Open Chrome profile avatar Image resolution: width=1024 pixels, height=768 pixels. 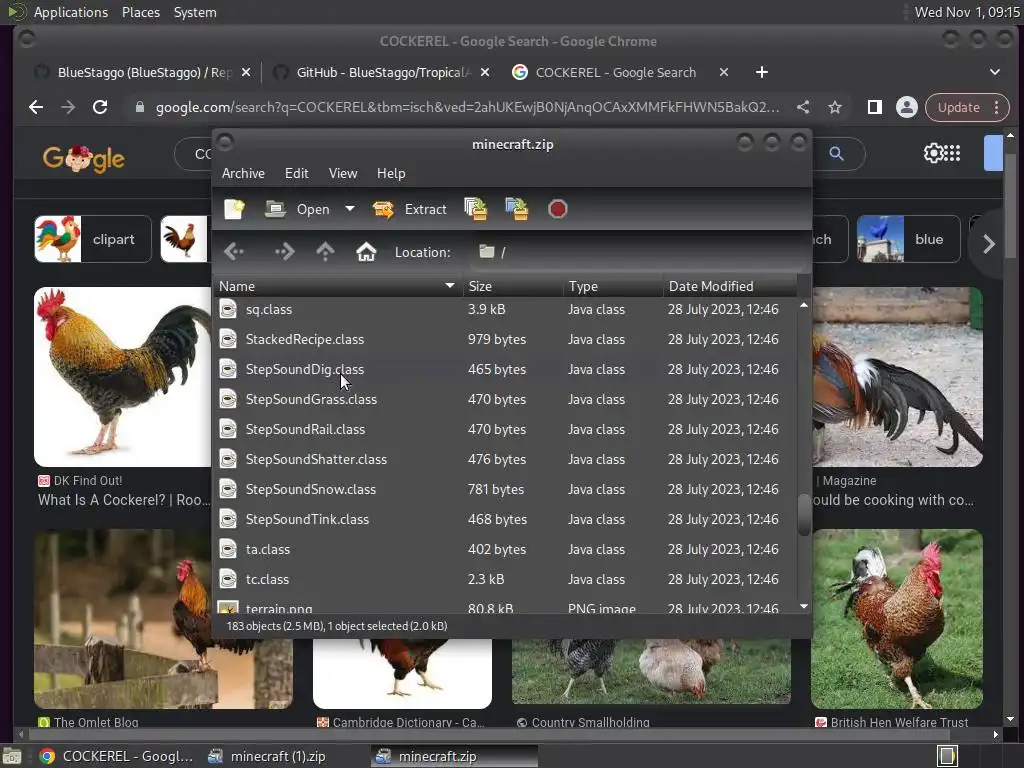pyautogui.click(x=906, y=107)
